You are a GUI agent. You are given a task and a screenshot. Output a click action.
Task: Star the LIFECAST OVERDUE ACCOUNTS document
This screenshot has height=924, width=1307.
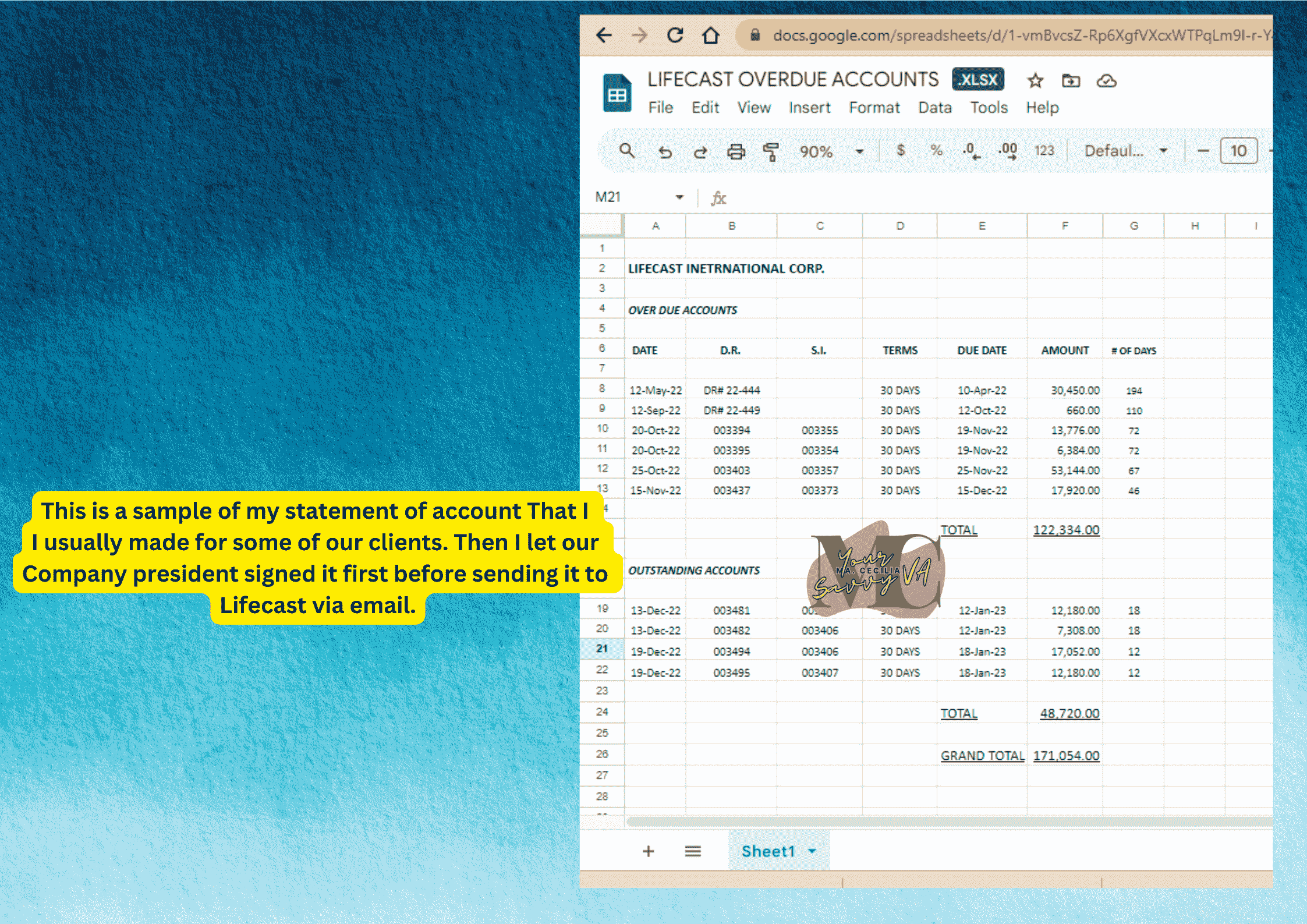click(x=1035, y=80)
